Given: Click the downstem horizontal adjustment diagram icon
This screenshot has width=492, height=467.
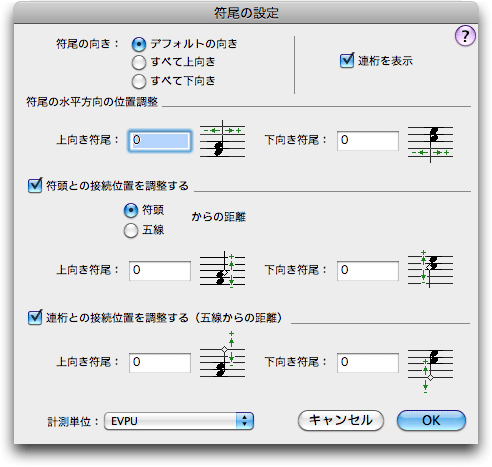Looking at the screenshot, I should (x=430, y=144).
